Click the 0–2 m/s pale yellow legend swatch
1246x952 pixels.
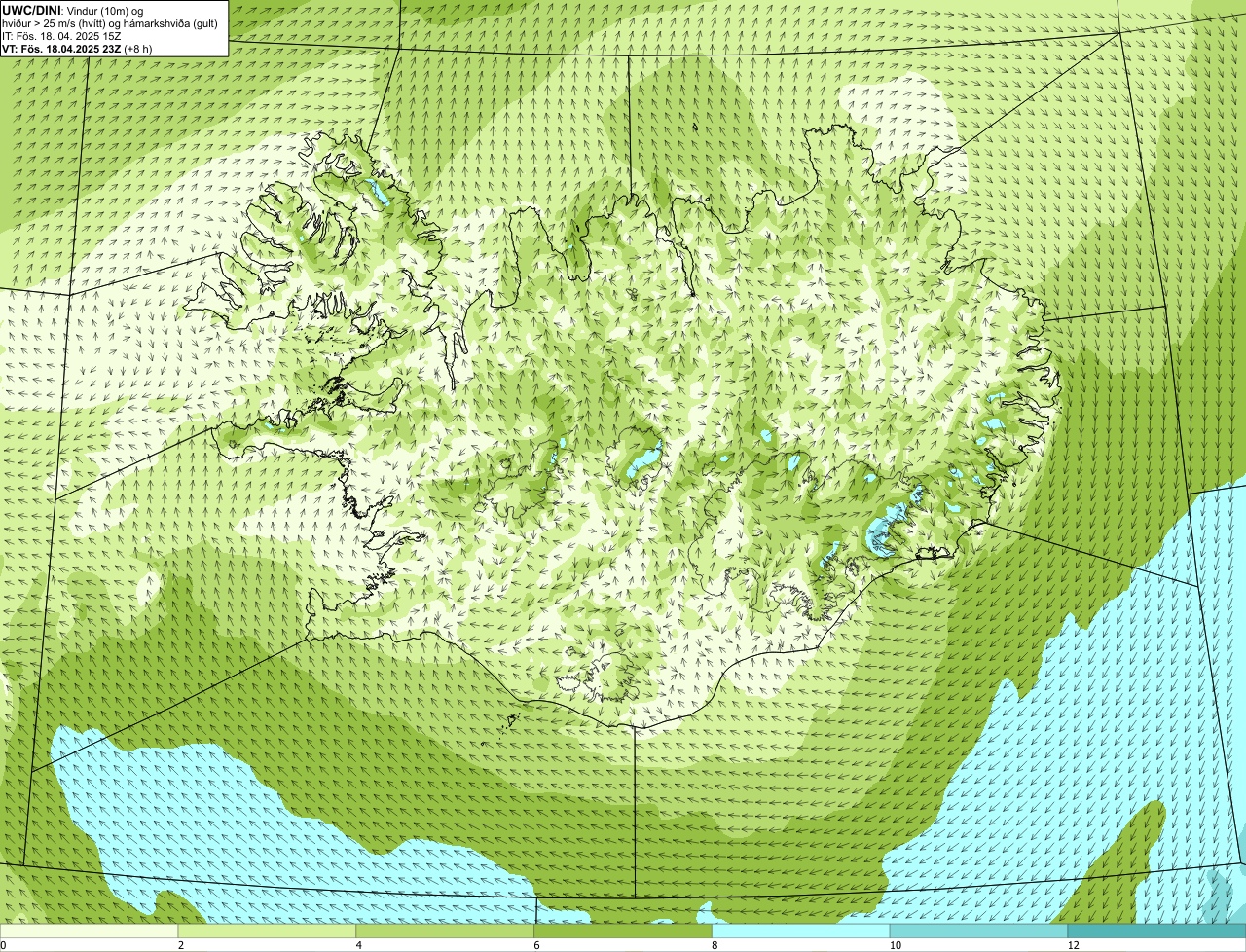click(89, 932)
